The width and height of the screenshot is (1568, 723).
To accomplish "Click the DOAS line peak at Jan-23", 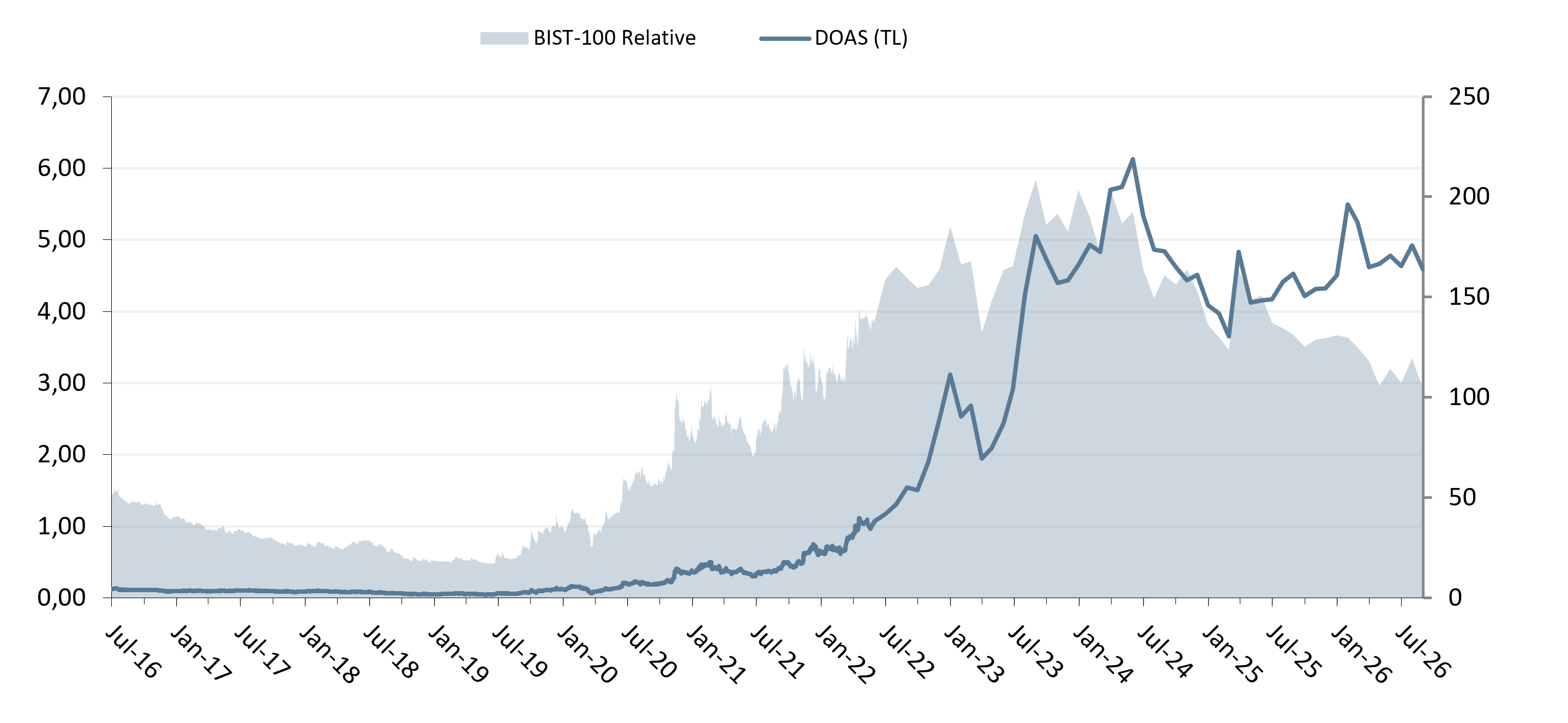I will coord(950,374).
